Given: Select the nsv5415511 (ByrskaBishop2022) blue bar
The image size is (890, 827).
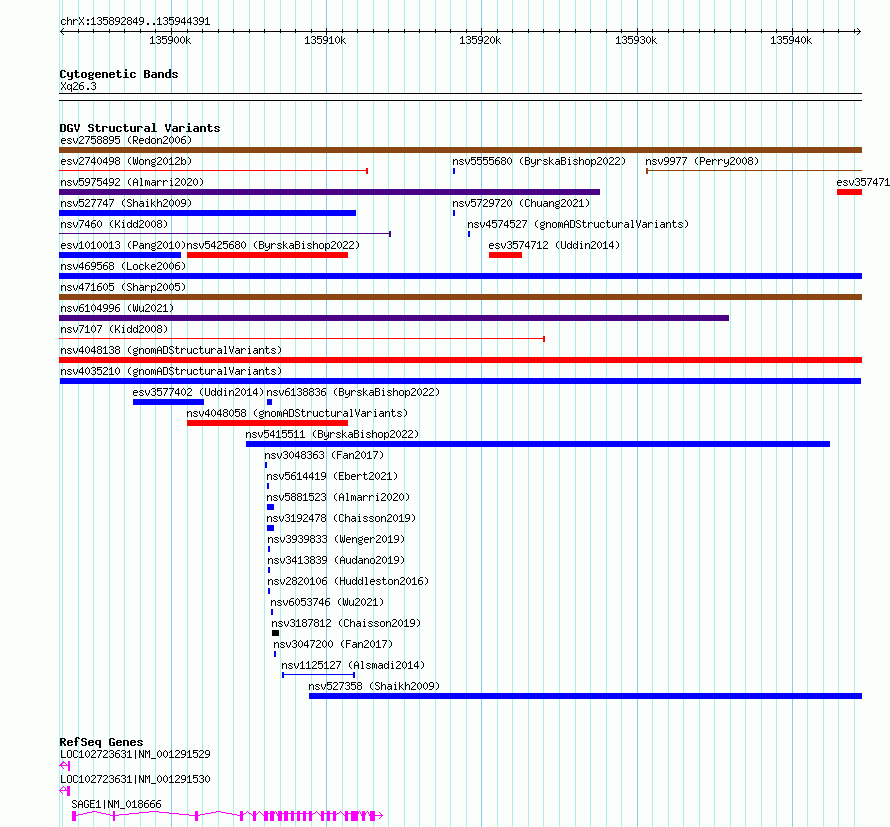Looking at the screenshot, I should coord(538,444).
